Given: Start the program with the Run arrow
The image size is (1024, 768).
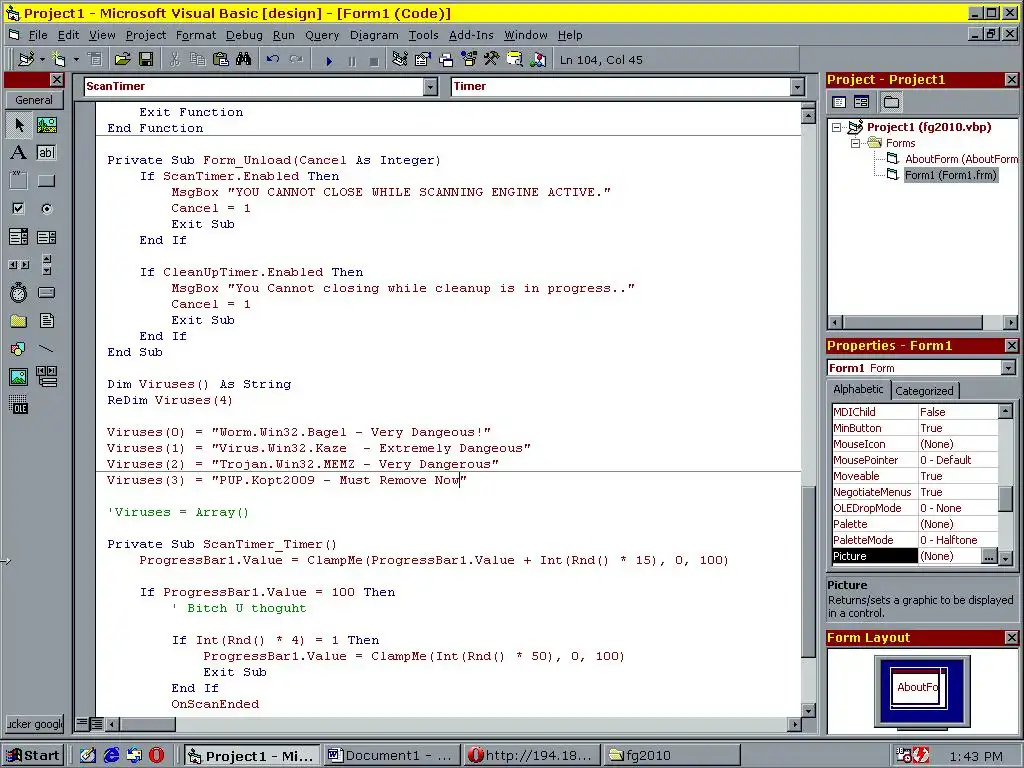Looking at the screenshot, I should [328, 61].
